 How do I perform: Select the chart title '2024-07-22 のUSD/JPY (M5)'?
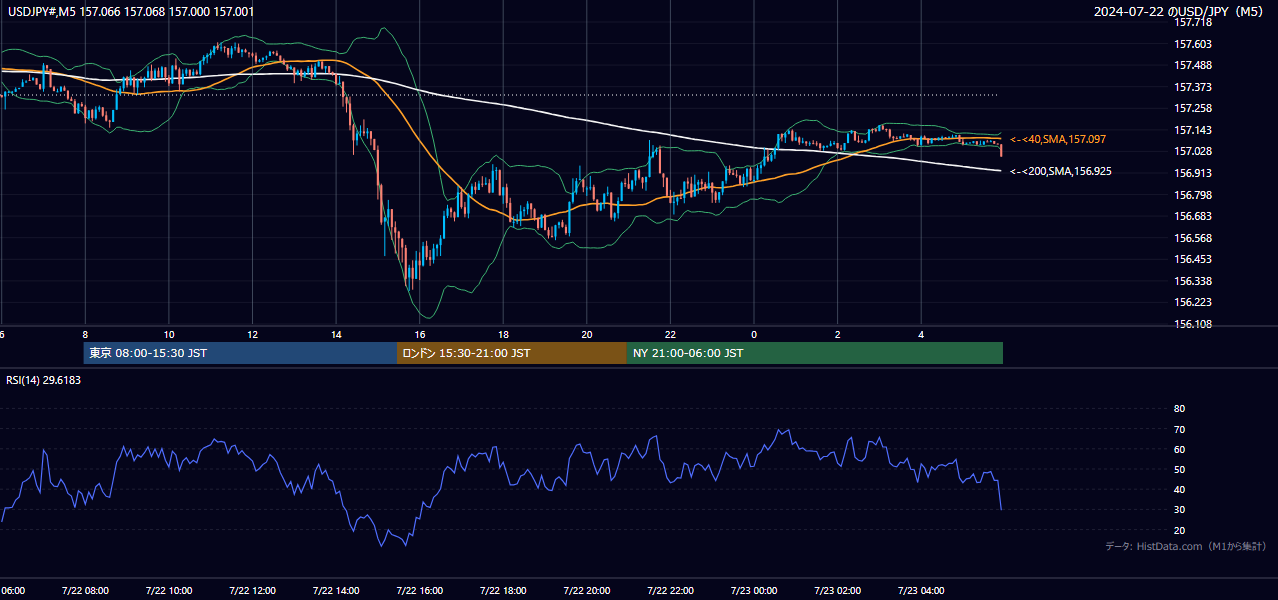pos(1180,12)
